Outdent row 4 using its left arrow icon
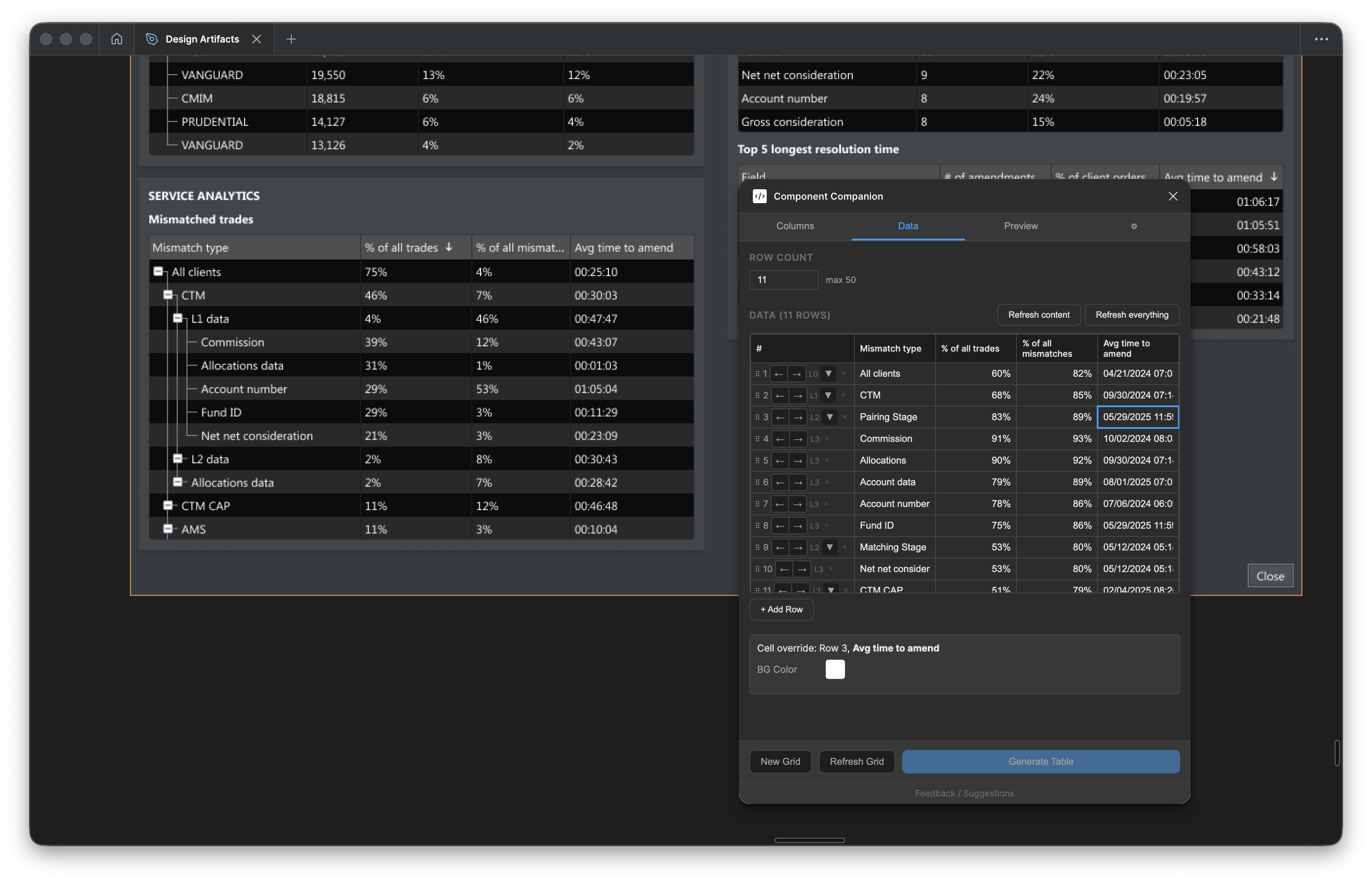Viewport: 1372px width, 882px height. click(x=780, y=439)
